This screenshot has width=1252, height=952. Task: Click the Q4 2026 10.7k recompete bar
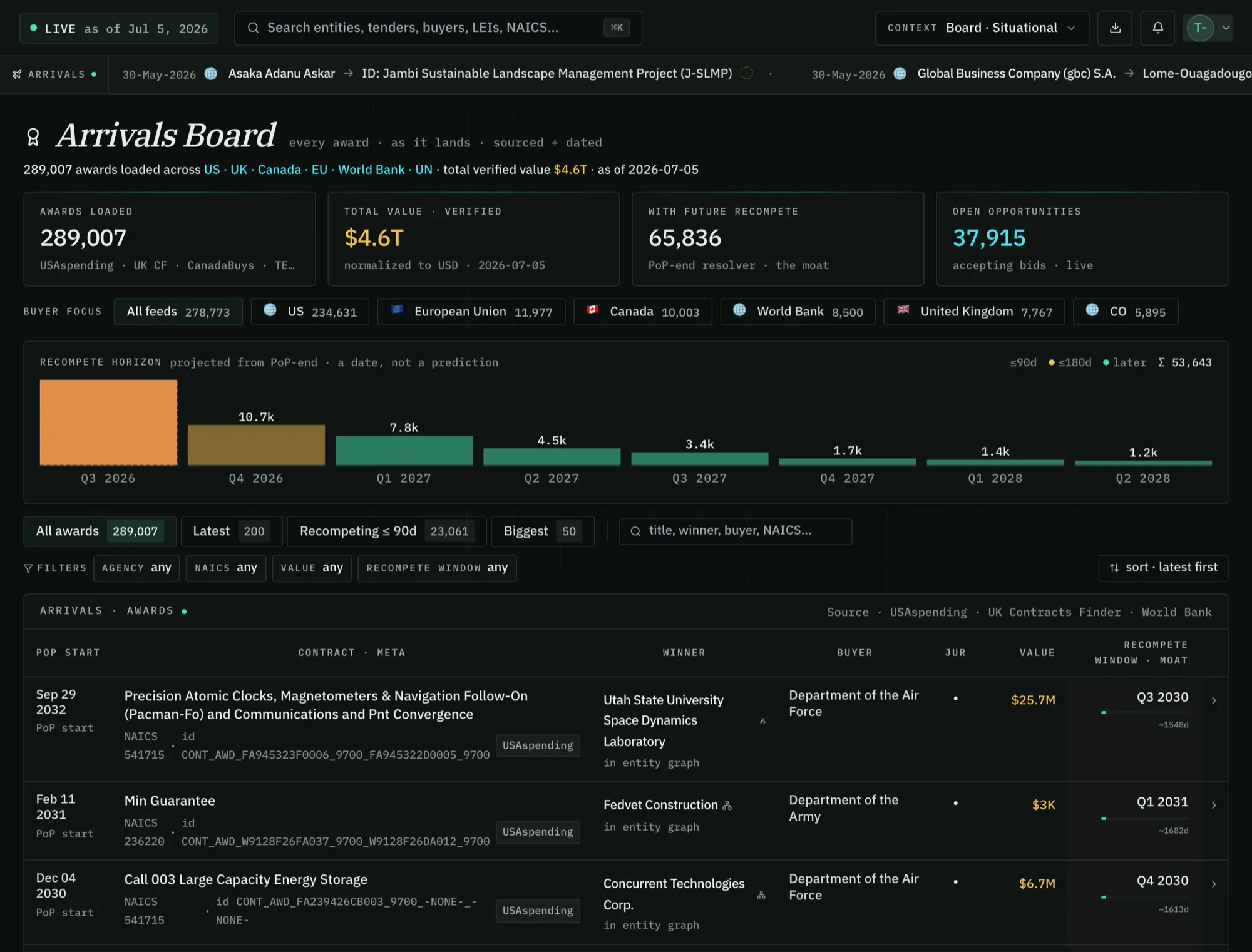(x=256, y=445)
